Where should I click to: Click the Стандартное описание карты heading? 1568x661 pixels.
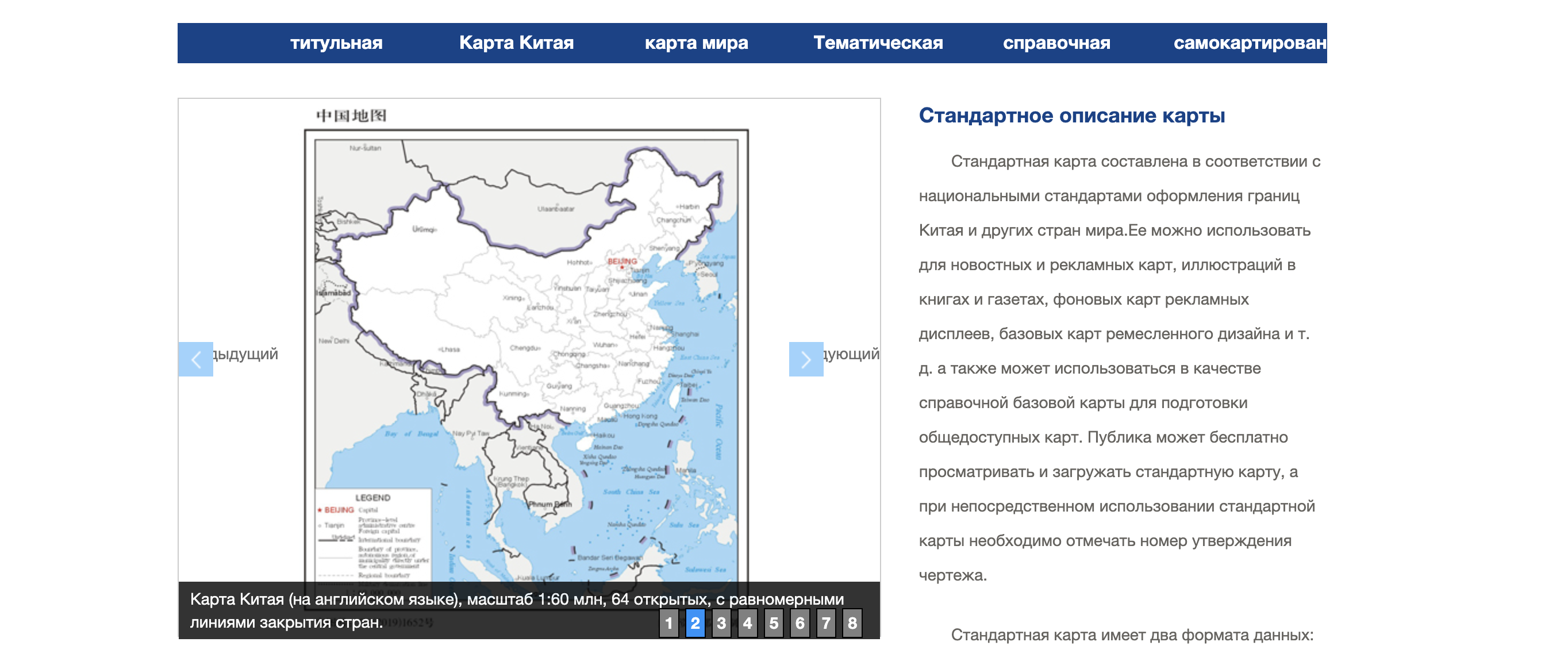[1071, 115]
